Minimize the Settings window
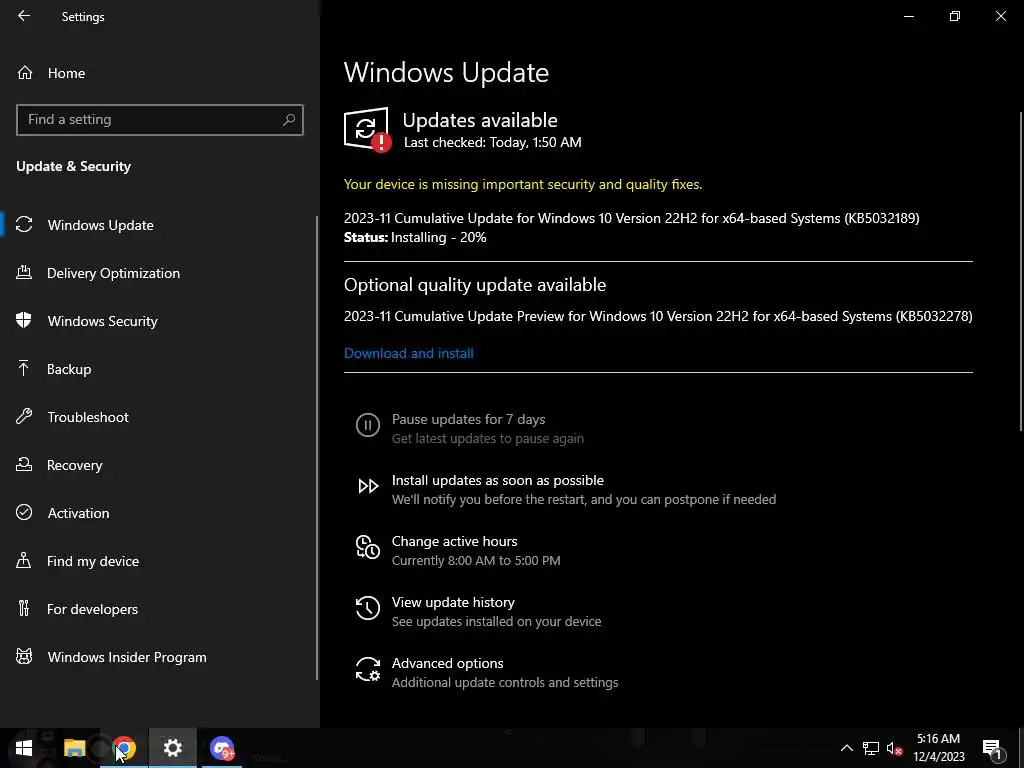 point(909,16)
